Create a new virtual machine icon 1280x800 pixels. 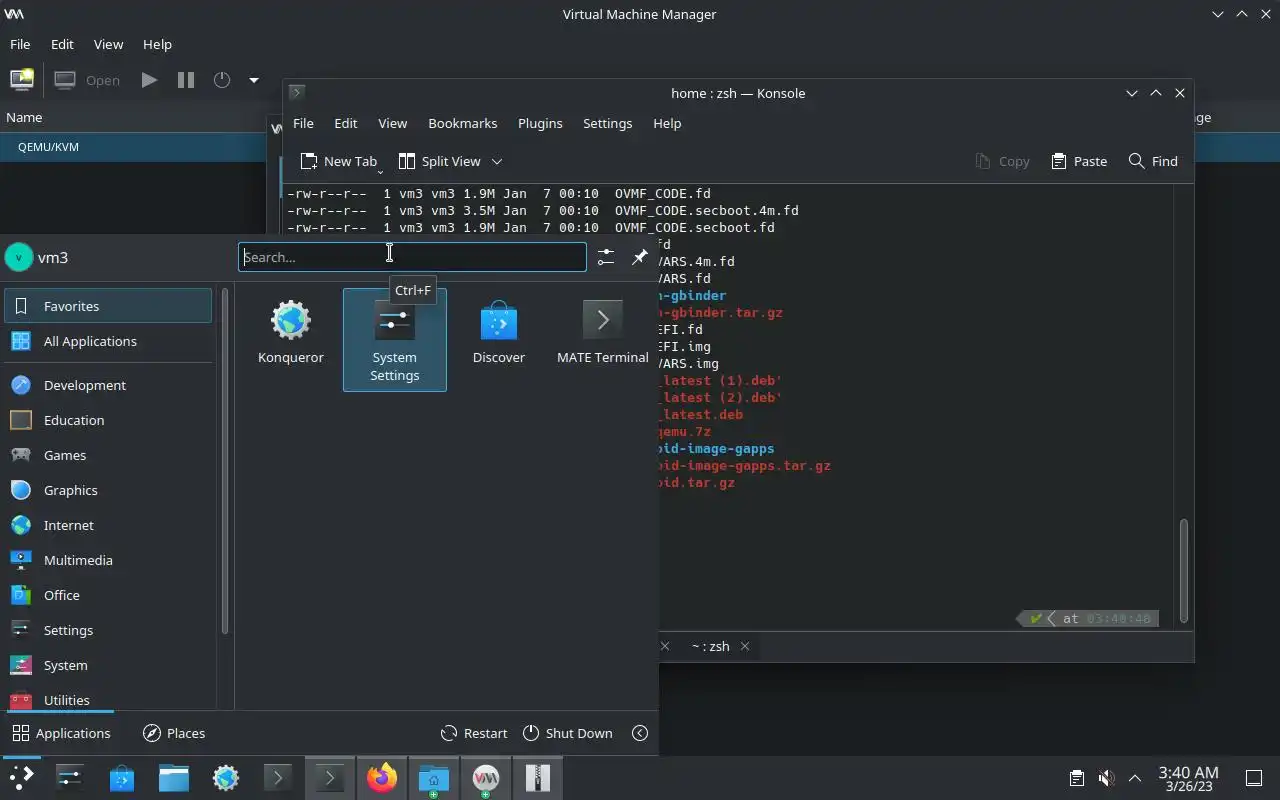[21, 80]
